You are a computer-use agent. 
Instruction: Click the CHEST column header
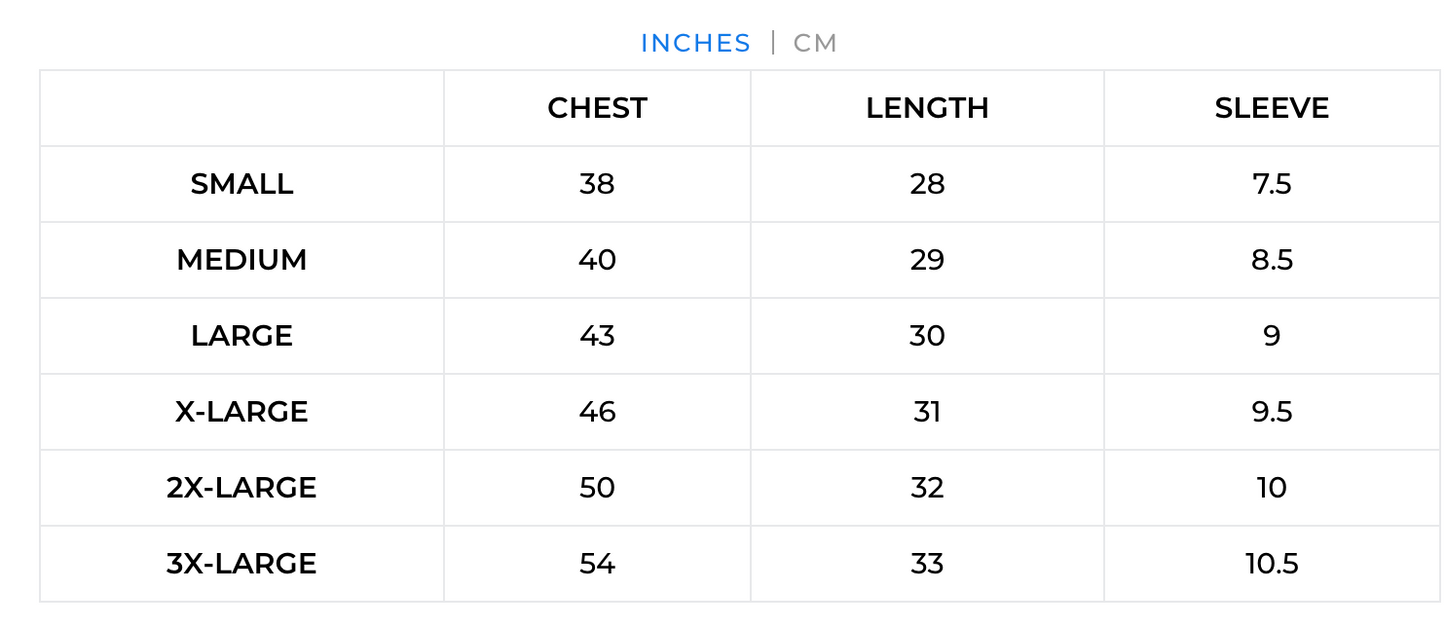coord(597,108)
